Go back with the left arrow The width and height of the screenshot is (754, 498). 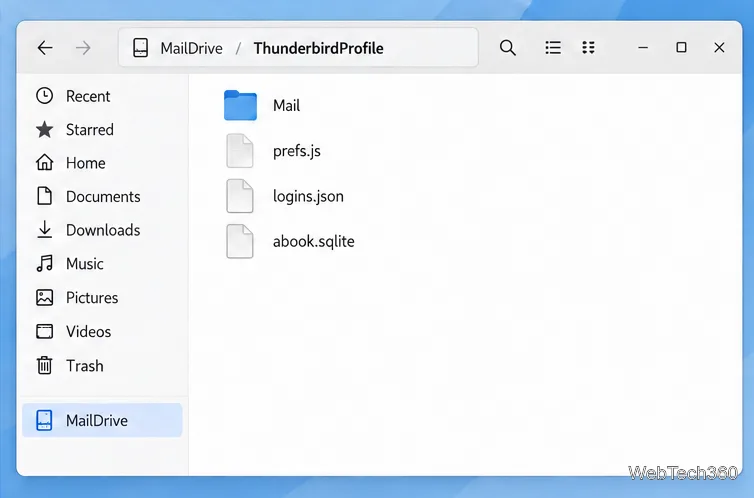tap(45, 48)
